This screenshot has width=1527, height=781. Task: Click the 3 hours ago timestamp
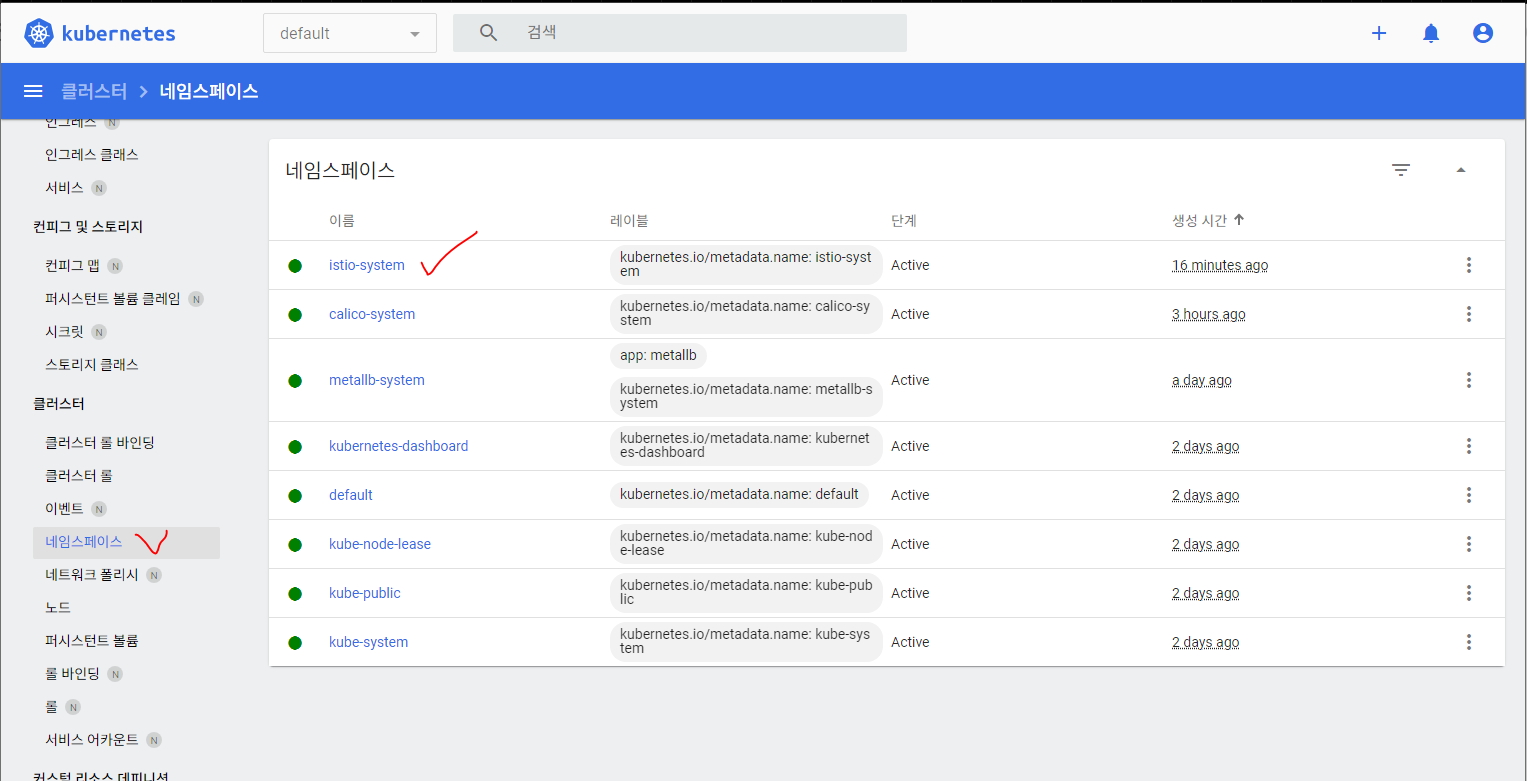[x=1209, y=314]
